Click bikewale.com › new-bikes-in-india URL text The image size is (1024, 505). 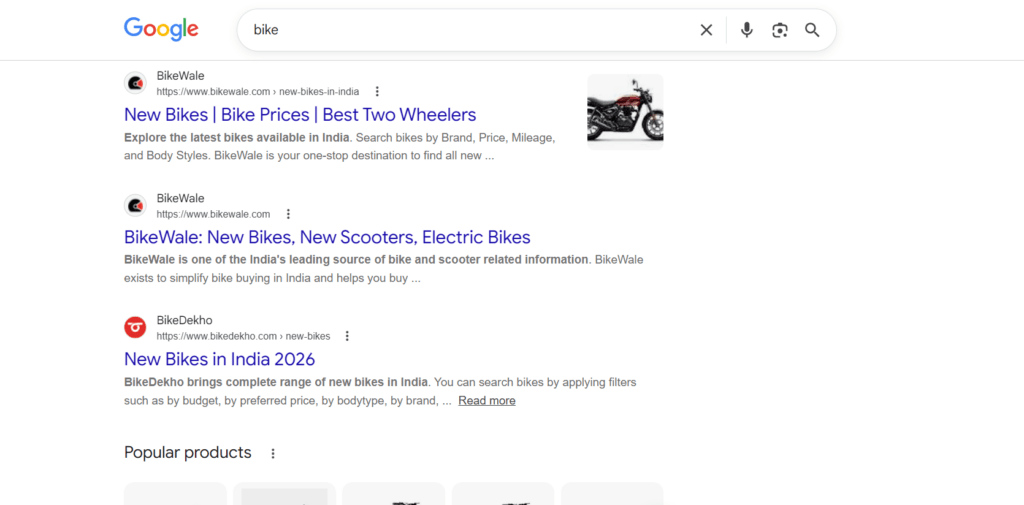[258, 91]
